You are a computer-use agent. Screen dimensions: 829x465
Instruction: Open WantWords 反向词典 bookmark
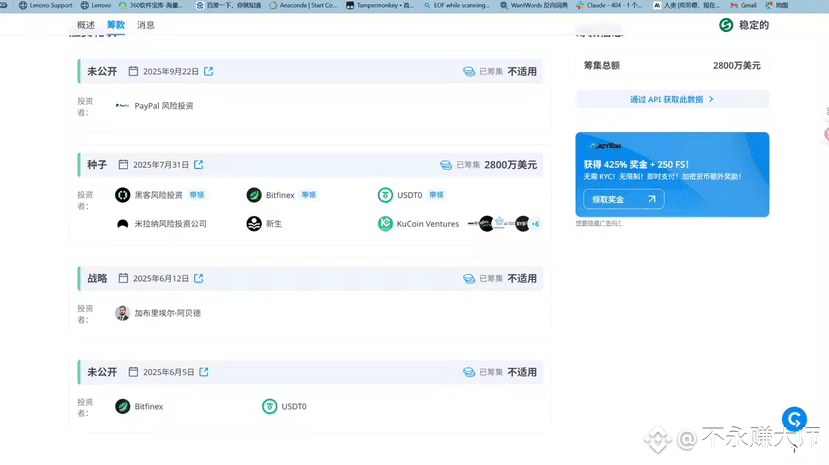tap(534, 5)
